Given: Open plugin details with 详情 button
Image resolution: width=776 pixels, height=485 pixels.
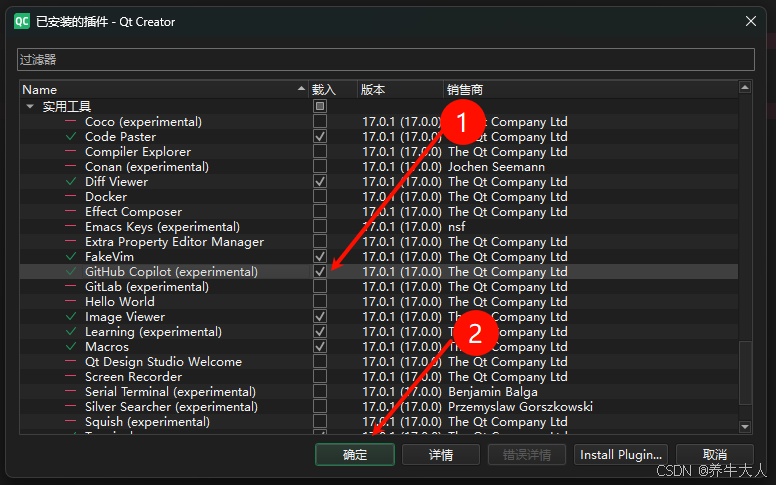Looking at the screenshot, I should [x=441, y=454].
